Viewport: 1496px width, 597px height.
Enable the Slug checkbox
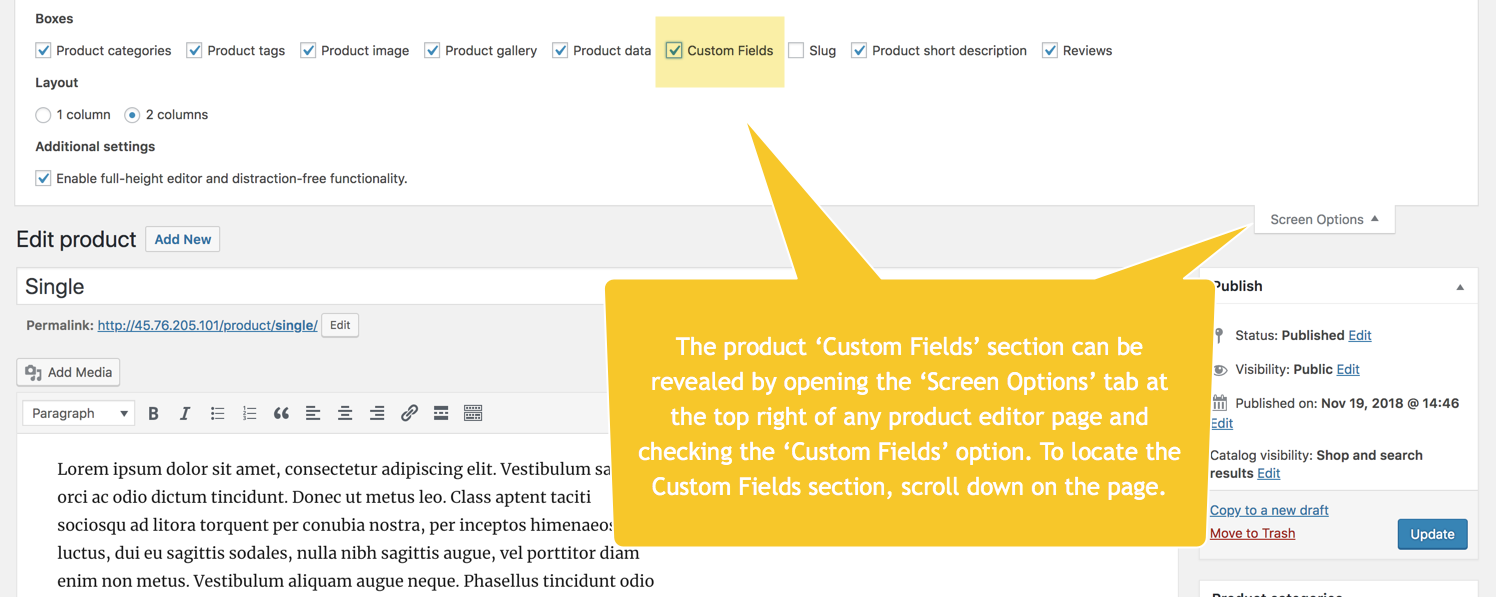click(x=796, y=50)
